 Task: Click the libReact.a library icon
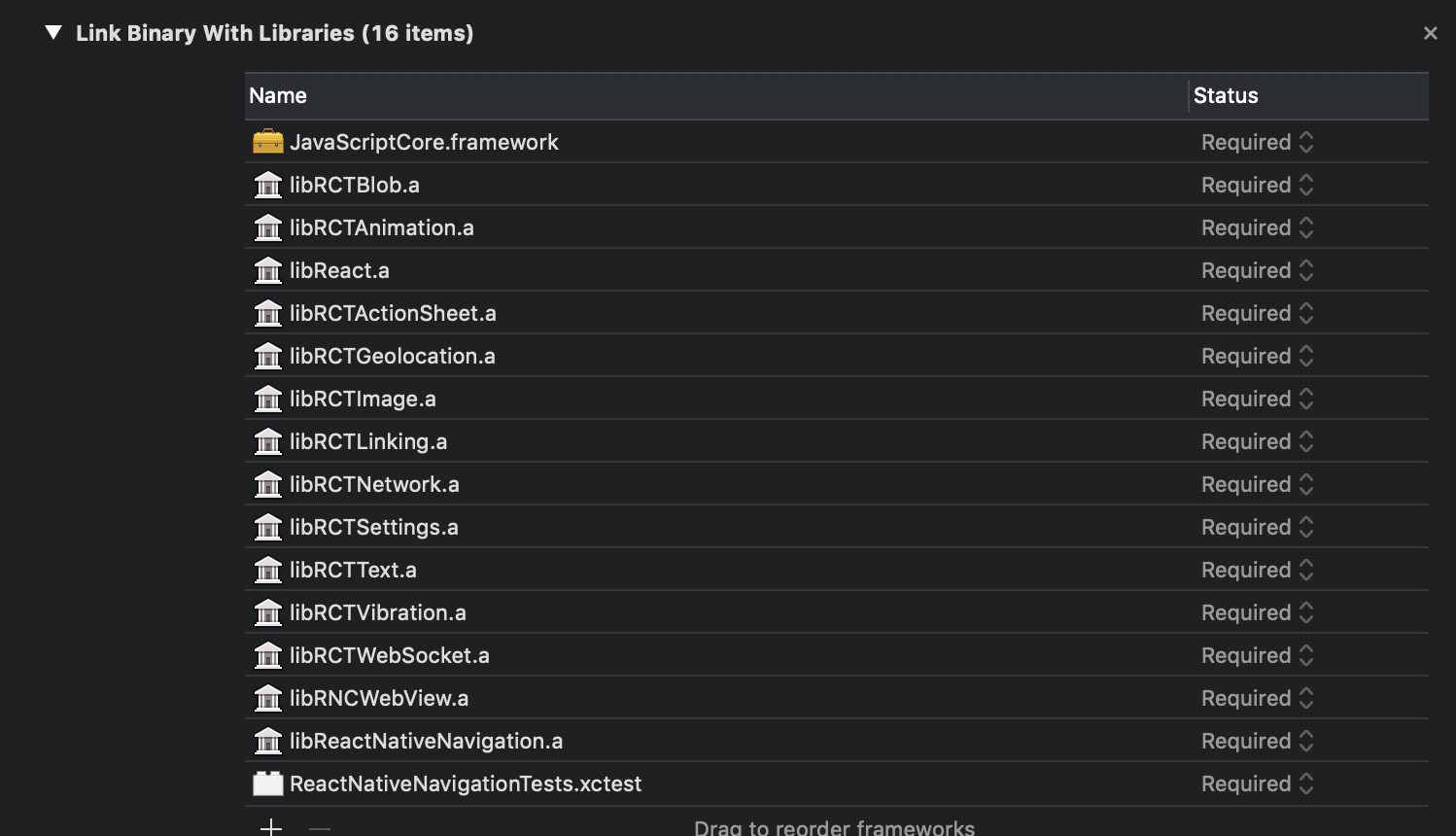tap(267, 270)
